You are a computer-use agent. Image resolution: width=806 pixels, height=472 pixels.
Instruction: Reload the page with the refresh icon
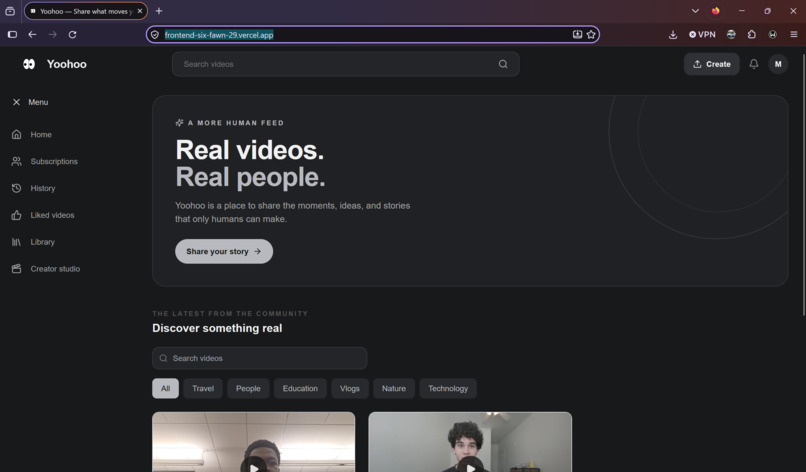click(72, 34)
